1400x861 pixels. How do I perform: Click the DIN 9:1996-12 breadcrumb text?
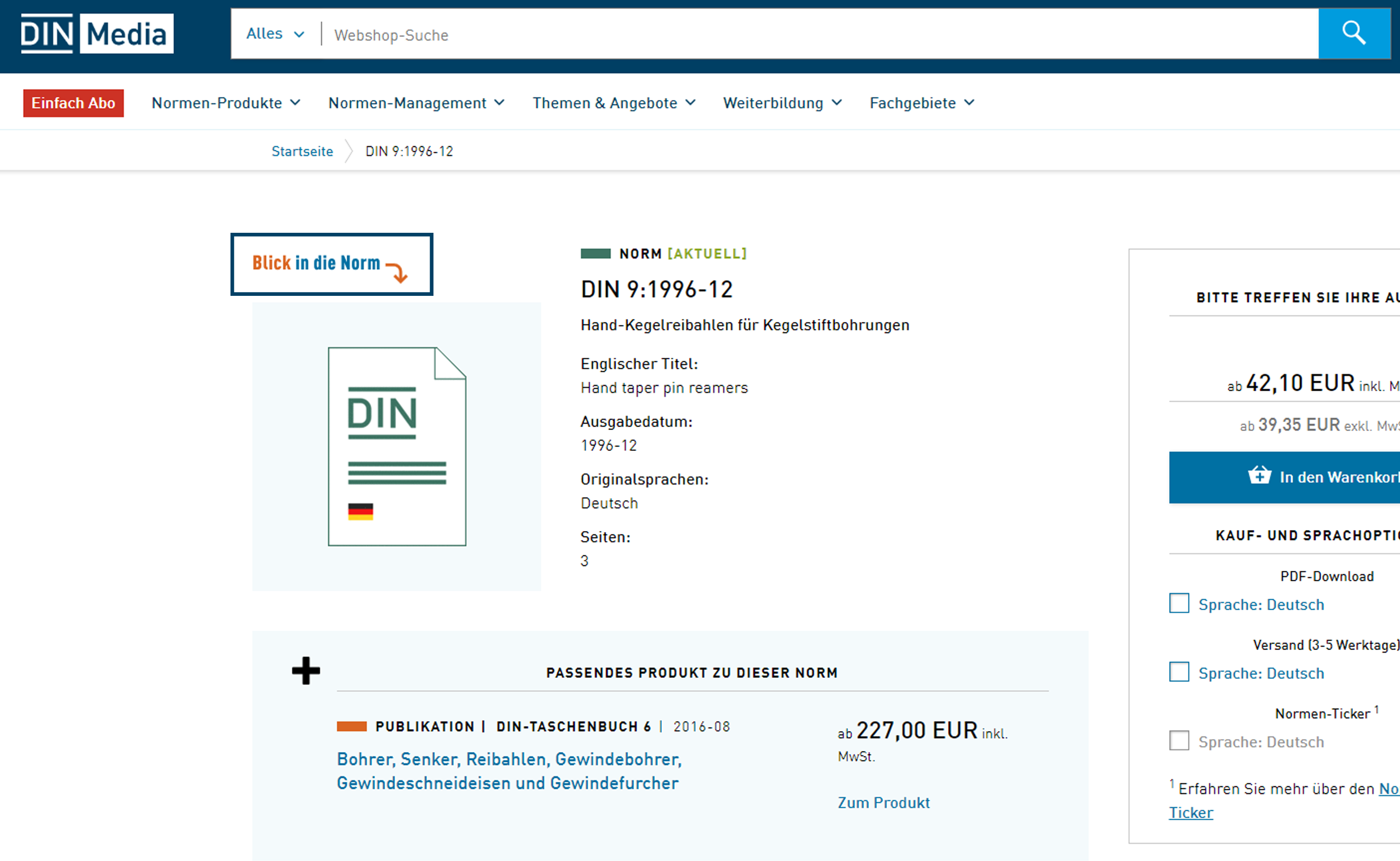pos(410,151)
